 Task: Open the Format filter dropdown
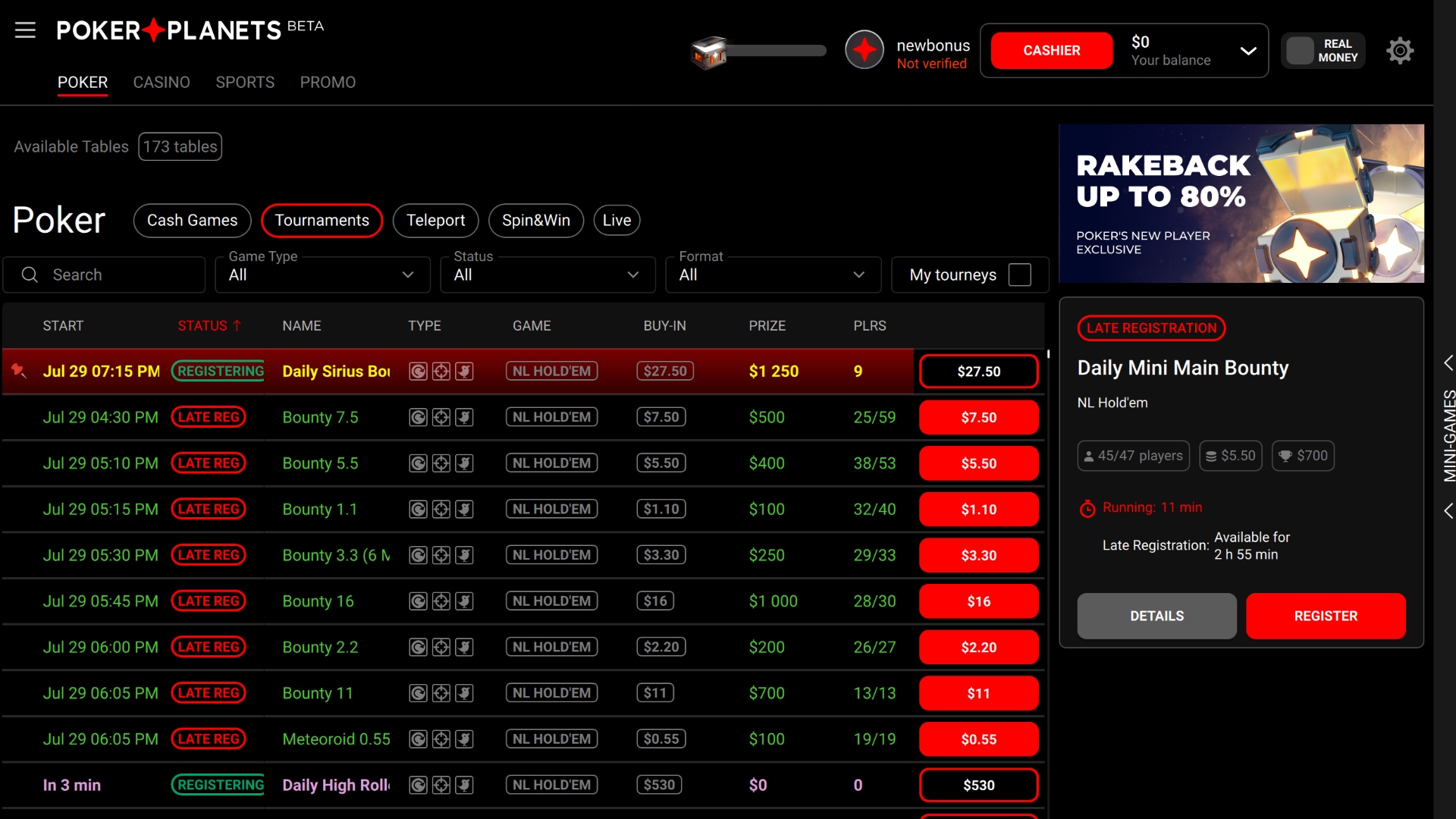[x=773, y=275]
